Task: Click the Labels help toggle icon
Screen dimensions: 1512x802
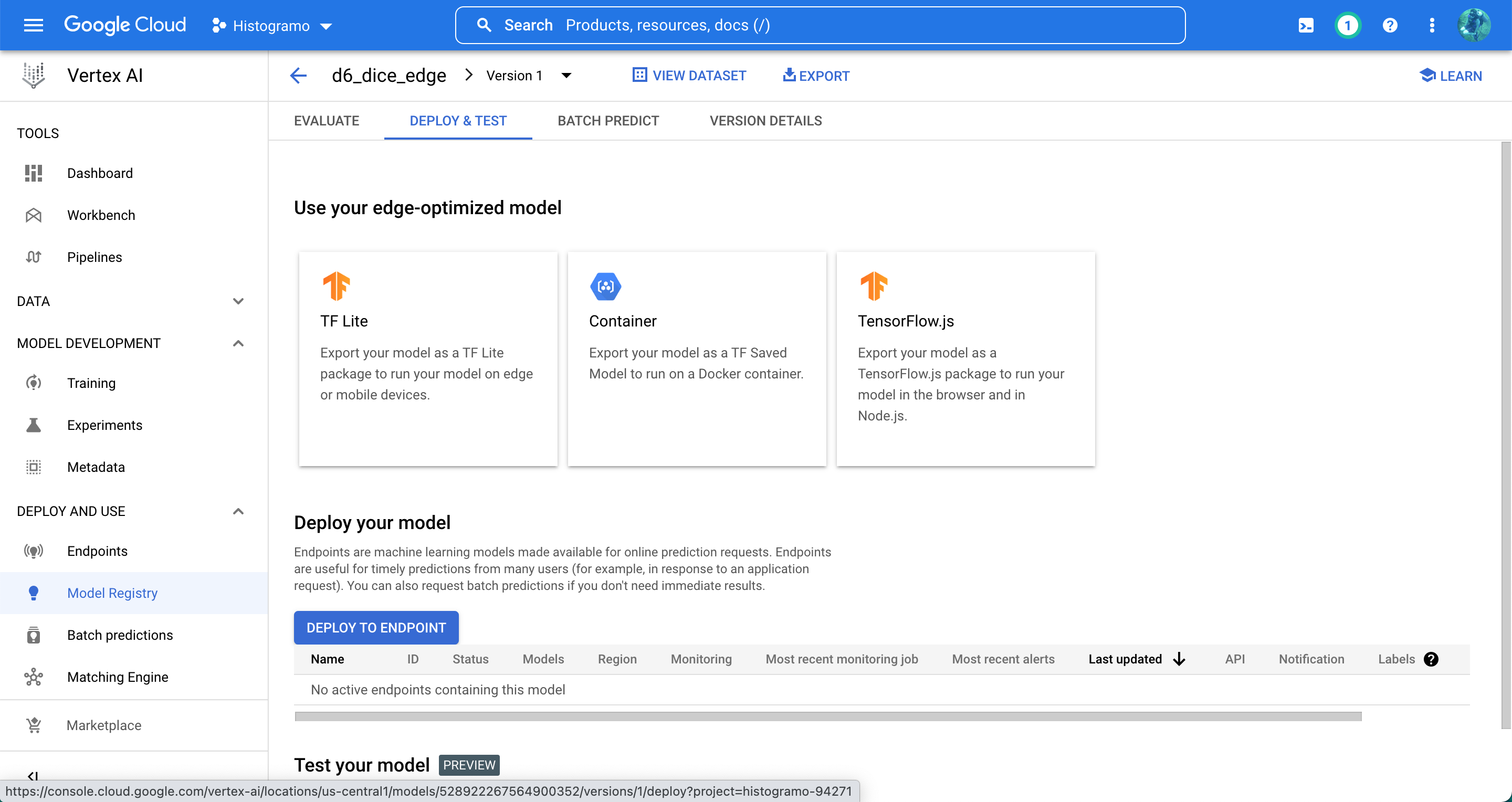Action: tap(1430, 659)
